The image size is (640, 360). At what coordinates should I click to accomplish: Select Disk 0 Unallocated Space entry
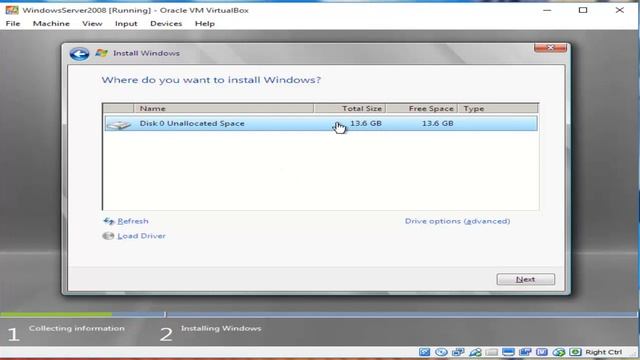(x=321, y=123)
